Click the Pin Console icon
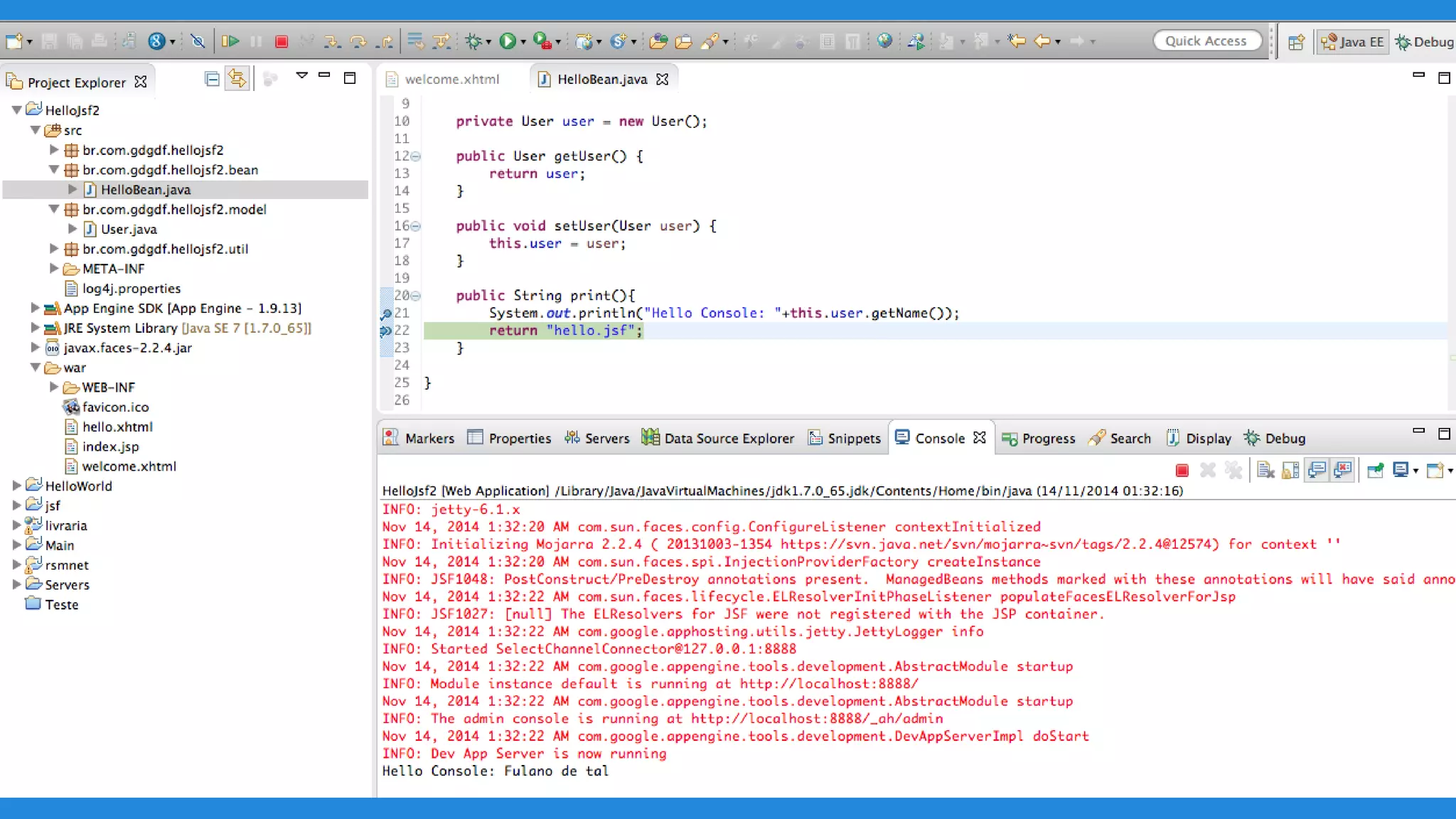The height and width of the screenshot is (819, 1456). [x=1376, y=471]
